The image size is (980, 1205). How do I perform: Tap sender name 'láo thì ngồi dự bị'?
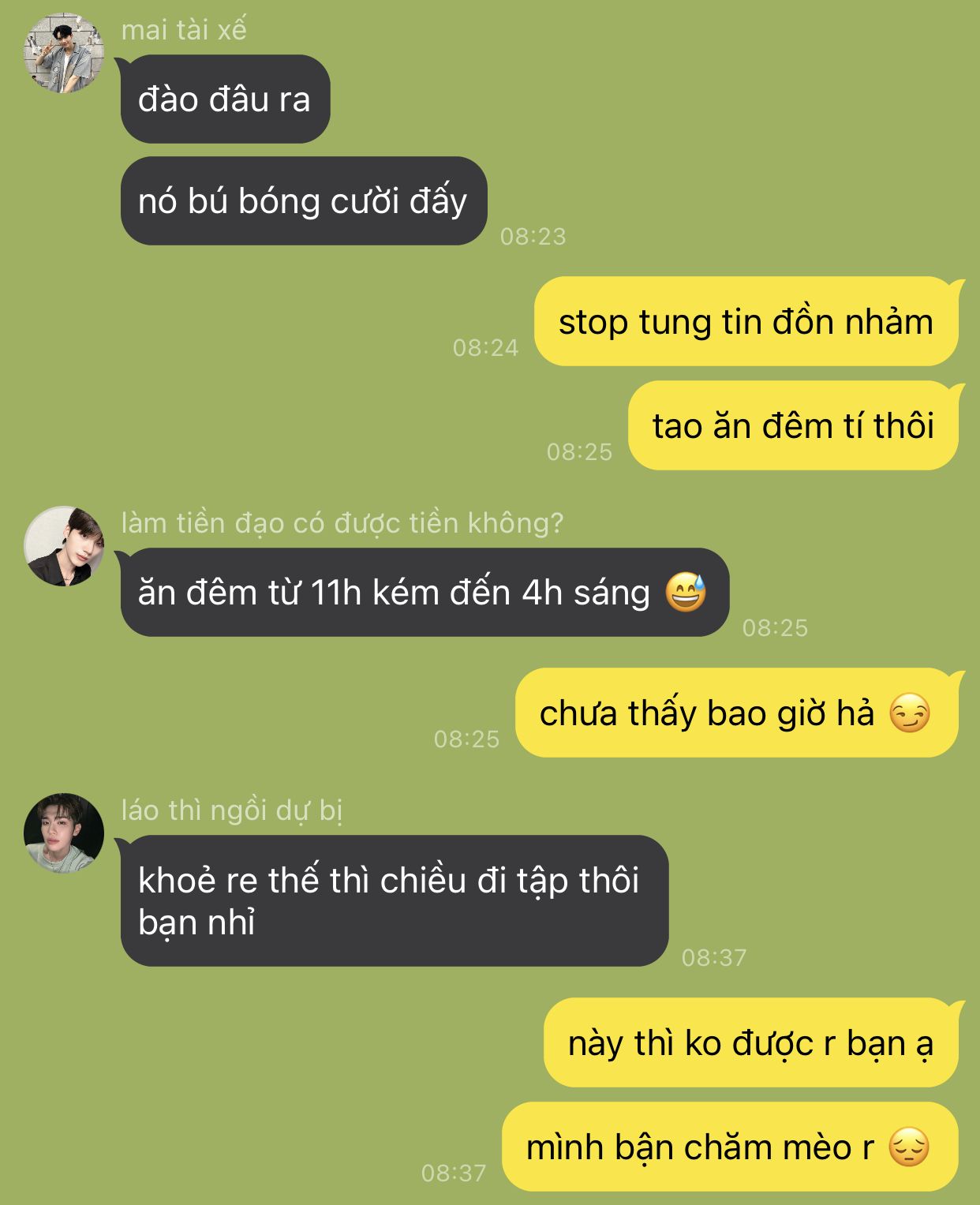click(x=232, y=810)
